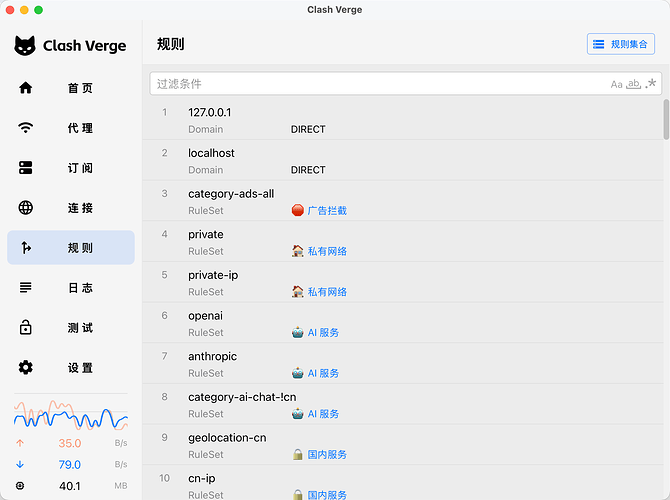Click the download arrow speed icon
Viewport: 670px width, 500px height.
click(20, 465)
